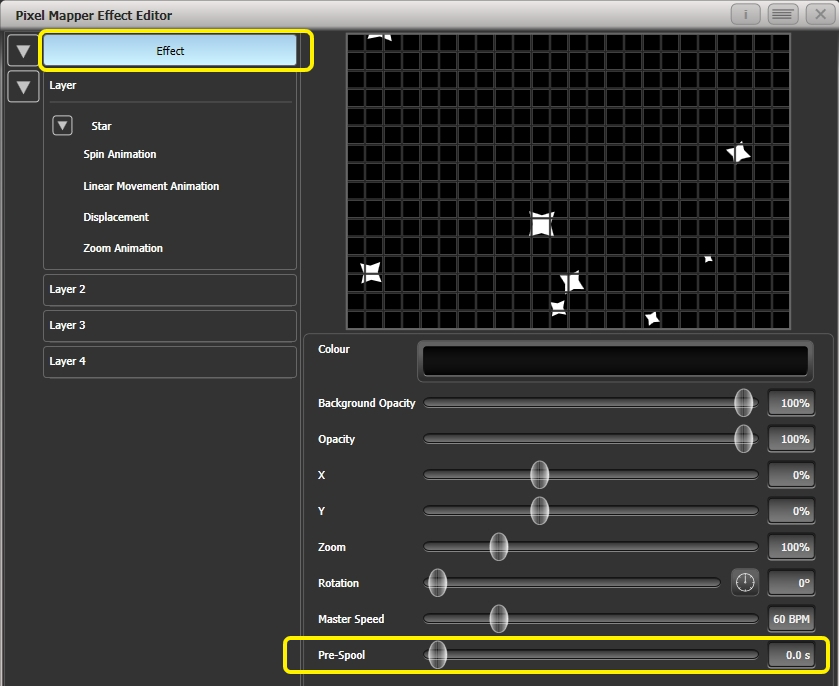Screen dimensions: 839x686
Task: Click the Zoom slider handle
Action: click(x=499, y=547)
